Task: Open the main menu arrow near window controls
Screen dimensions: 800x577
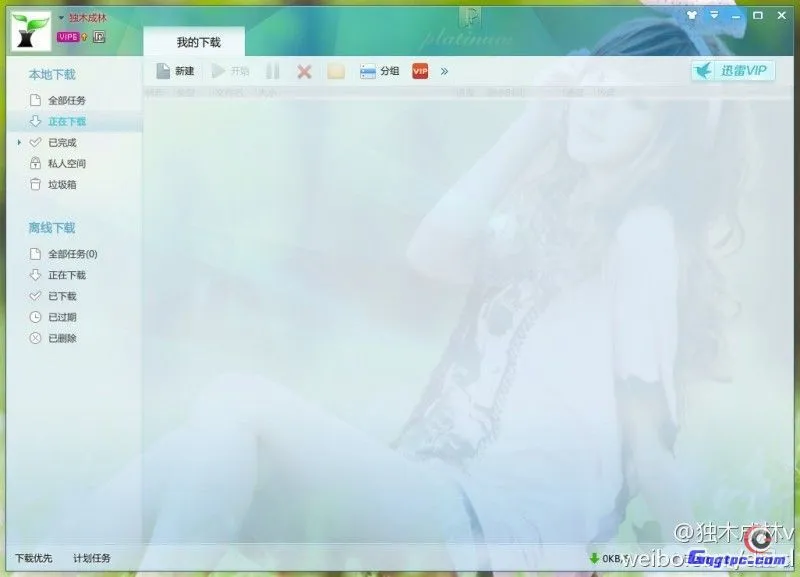Action: [713, 15]
